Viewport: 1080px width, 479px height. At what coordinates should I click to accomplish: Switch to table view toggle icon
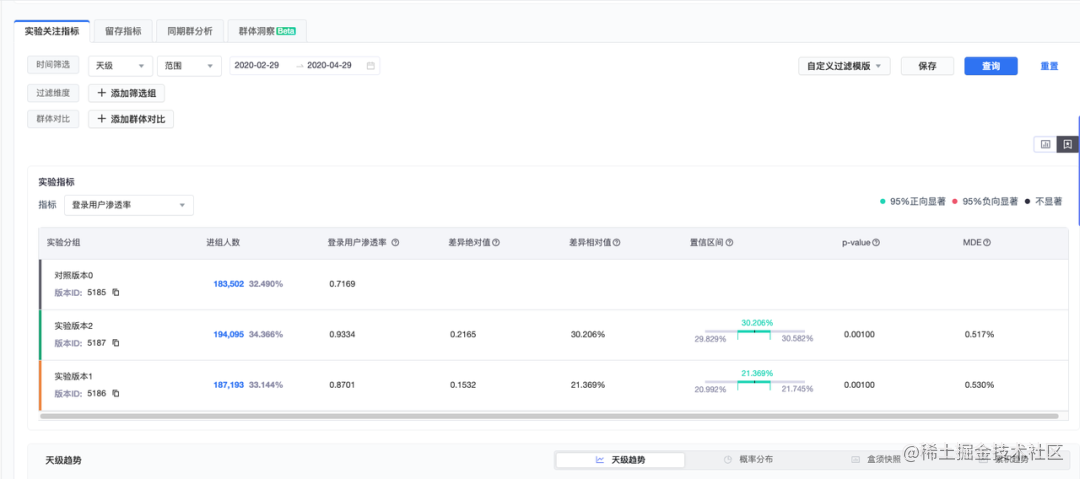tap(1067, 144)
